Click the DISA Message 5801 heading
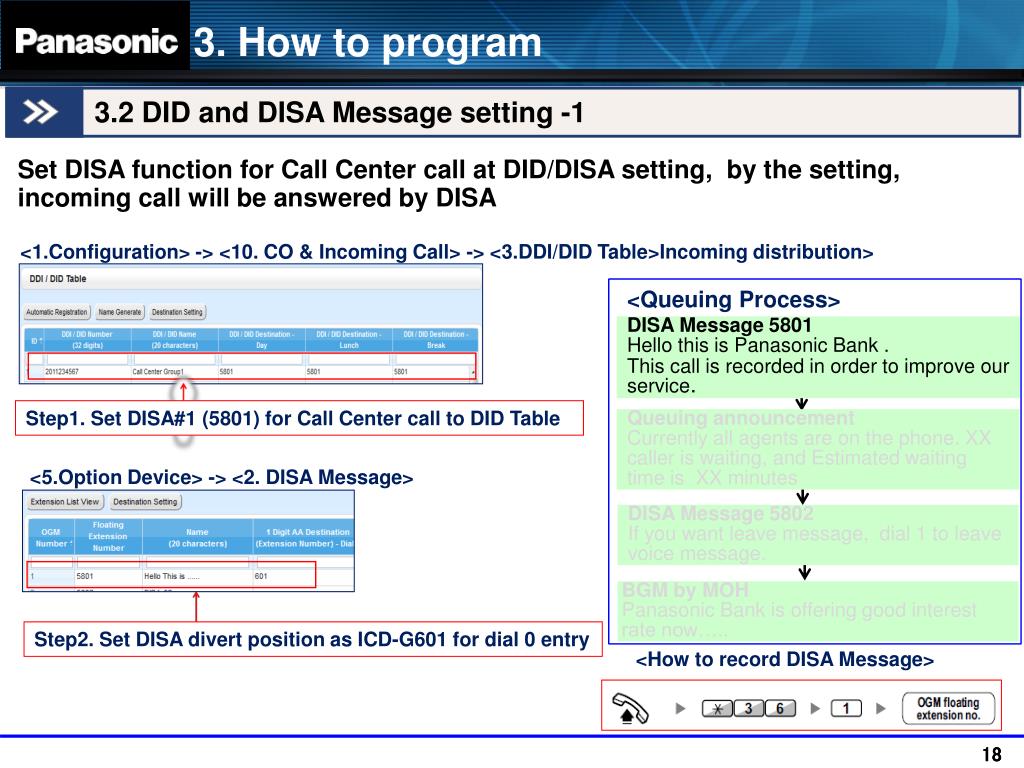 719,325
